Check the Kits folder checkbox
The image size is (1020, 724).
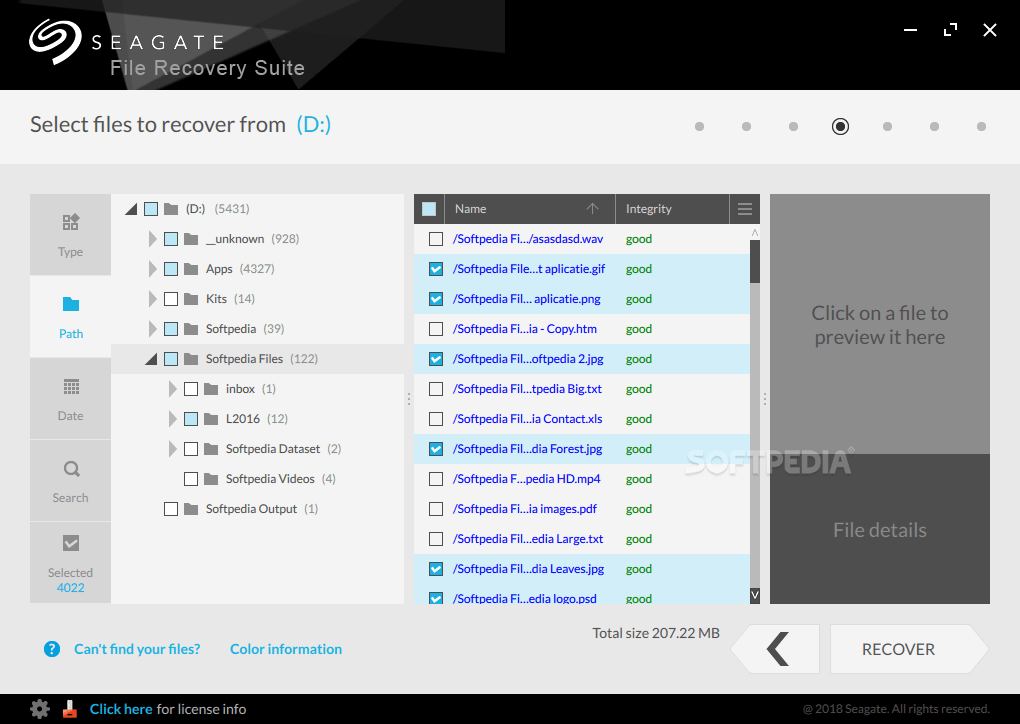click(x=171, y=298)
